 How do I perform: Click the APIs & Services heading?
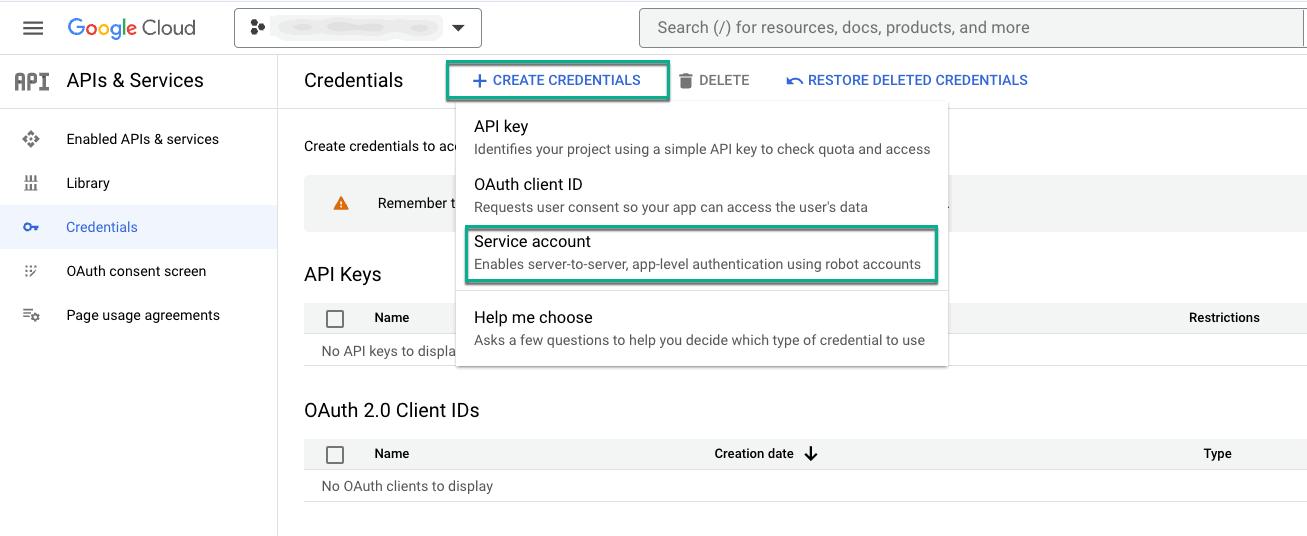135,81
